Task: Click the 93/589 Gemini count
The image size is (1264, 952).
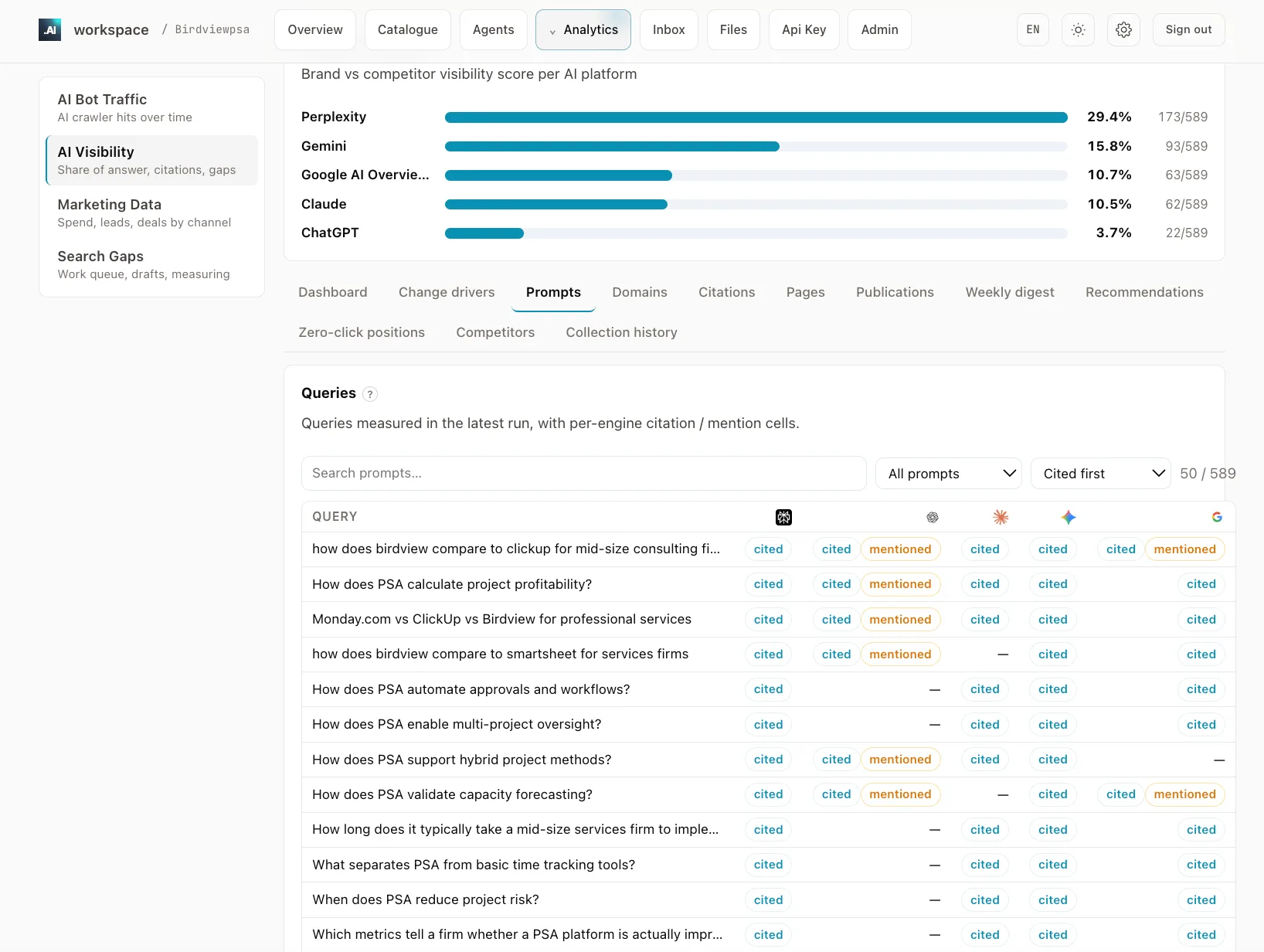Action: click(1186, 147)
